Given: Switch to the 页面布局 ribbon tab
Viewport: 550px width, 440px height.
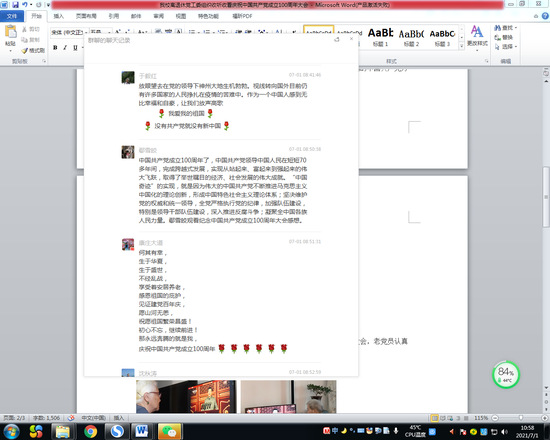Looking at the screenshot, I should 86,16.
